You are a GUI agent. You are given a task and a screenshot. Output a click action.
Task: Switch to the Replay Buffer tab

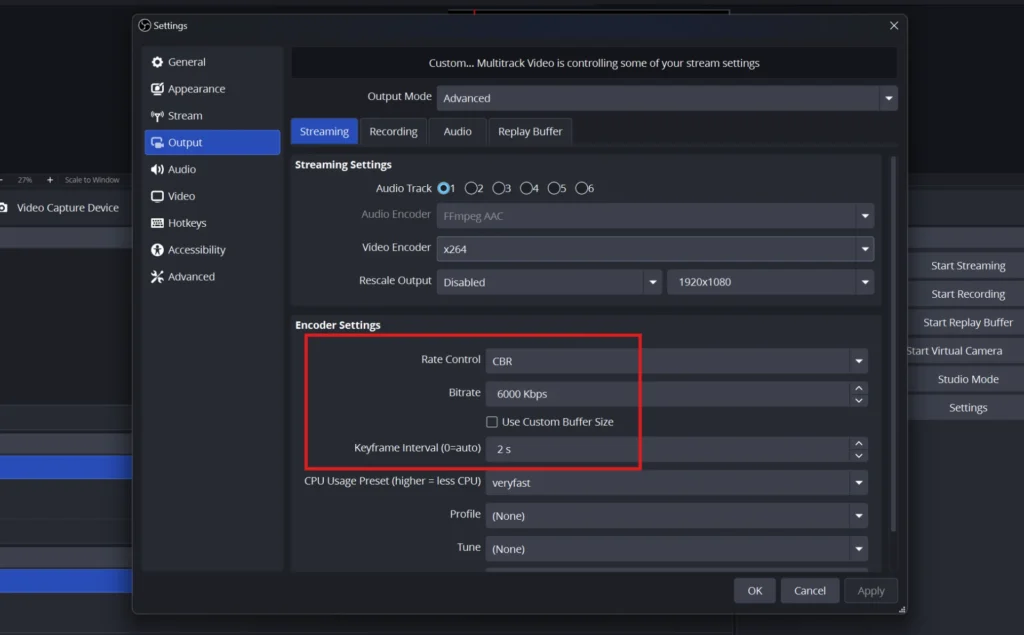[530, 131]
